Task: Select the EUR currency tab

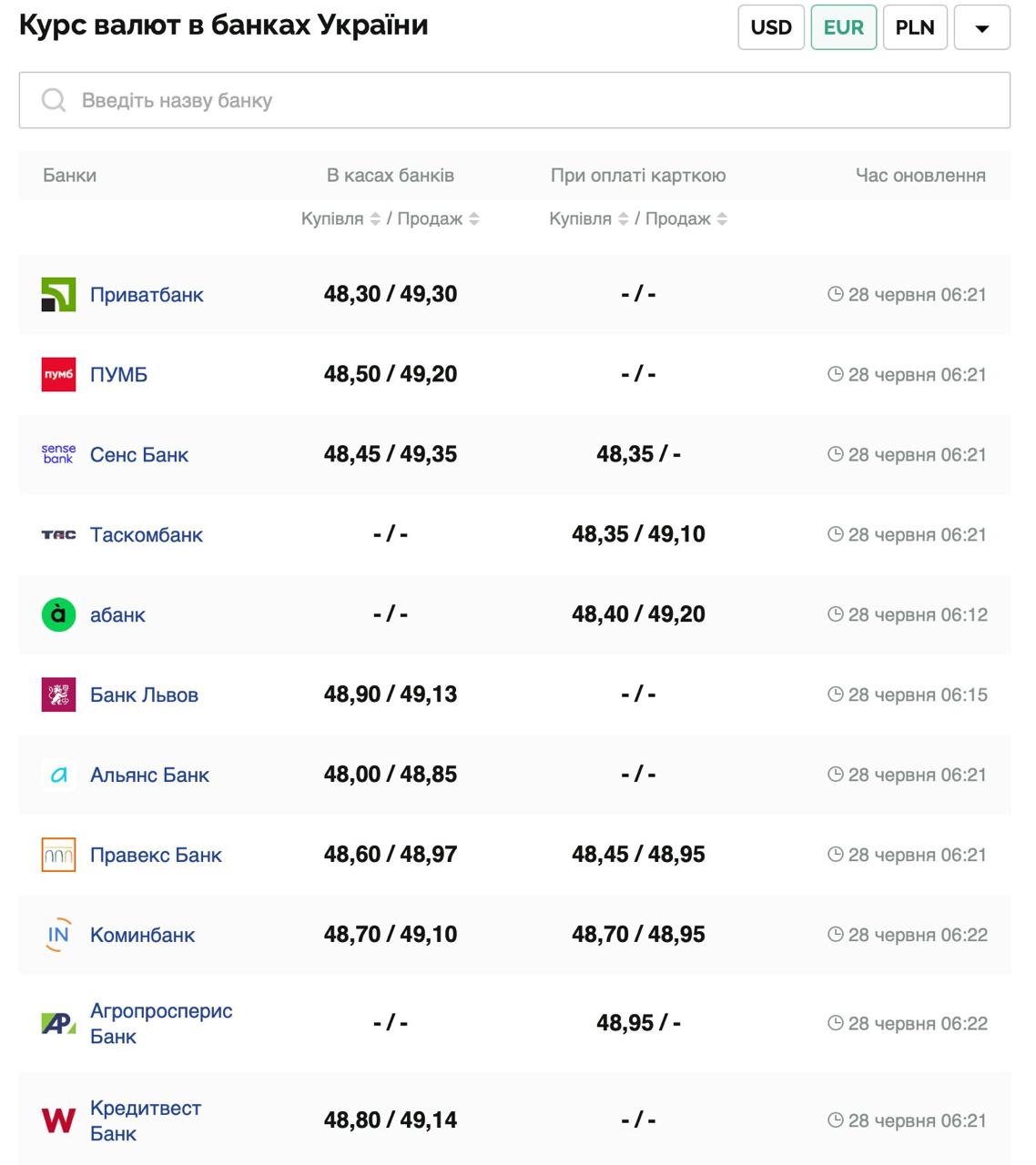Action: pyautogui.click(x=843, y=27)
